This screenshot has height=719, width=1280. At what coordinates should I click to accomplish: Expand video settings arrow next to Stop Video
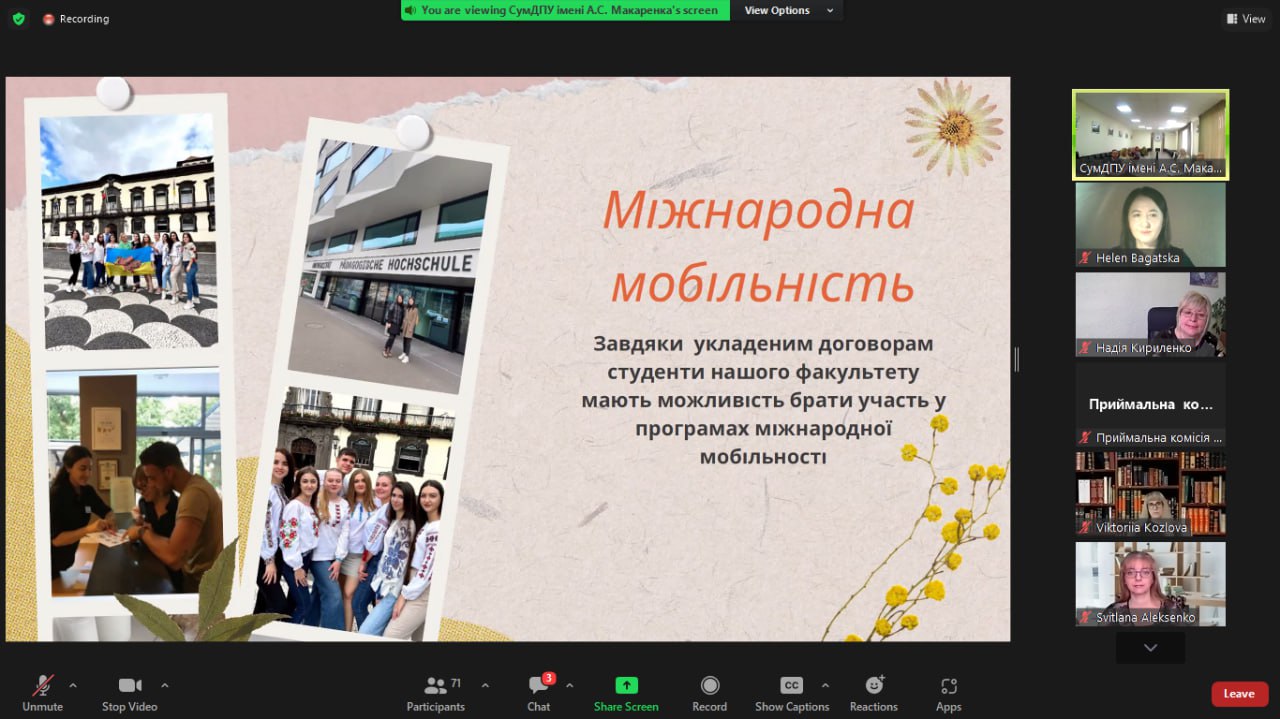165,685
